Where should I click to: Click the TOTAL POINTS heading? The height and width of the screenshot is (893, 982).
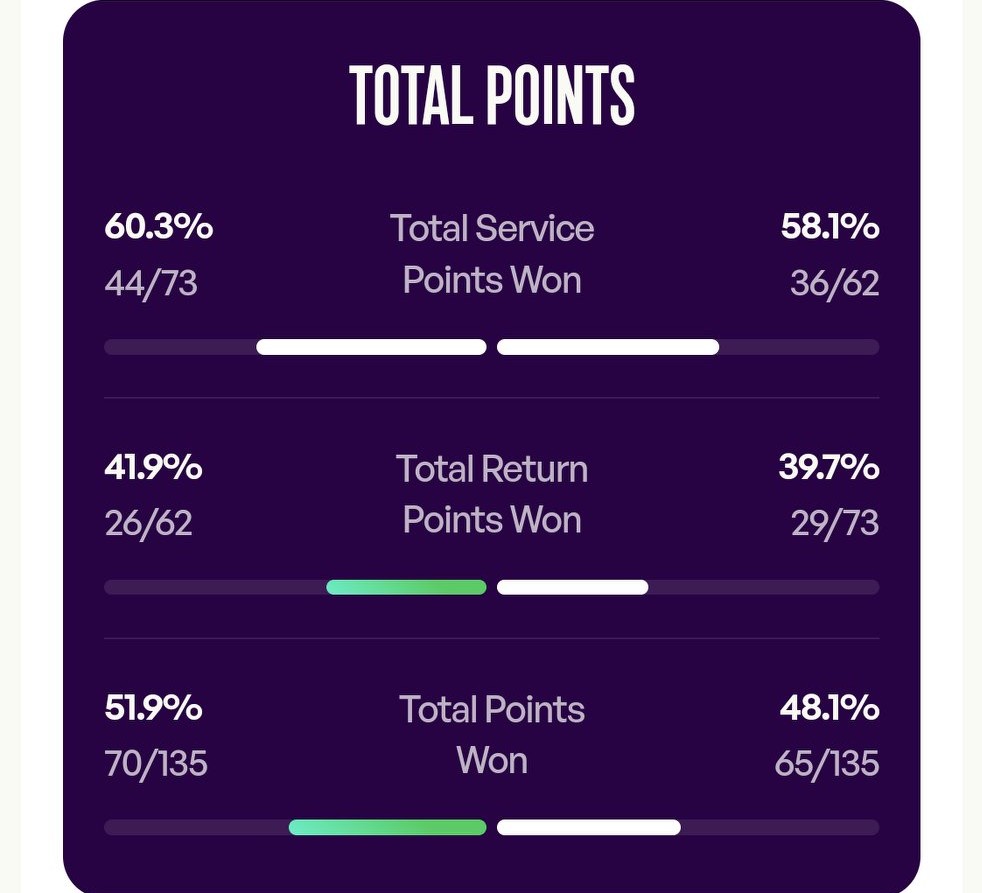pyautogui.click(x=492, y=95)
